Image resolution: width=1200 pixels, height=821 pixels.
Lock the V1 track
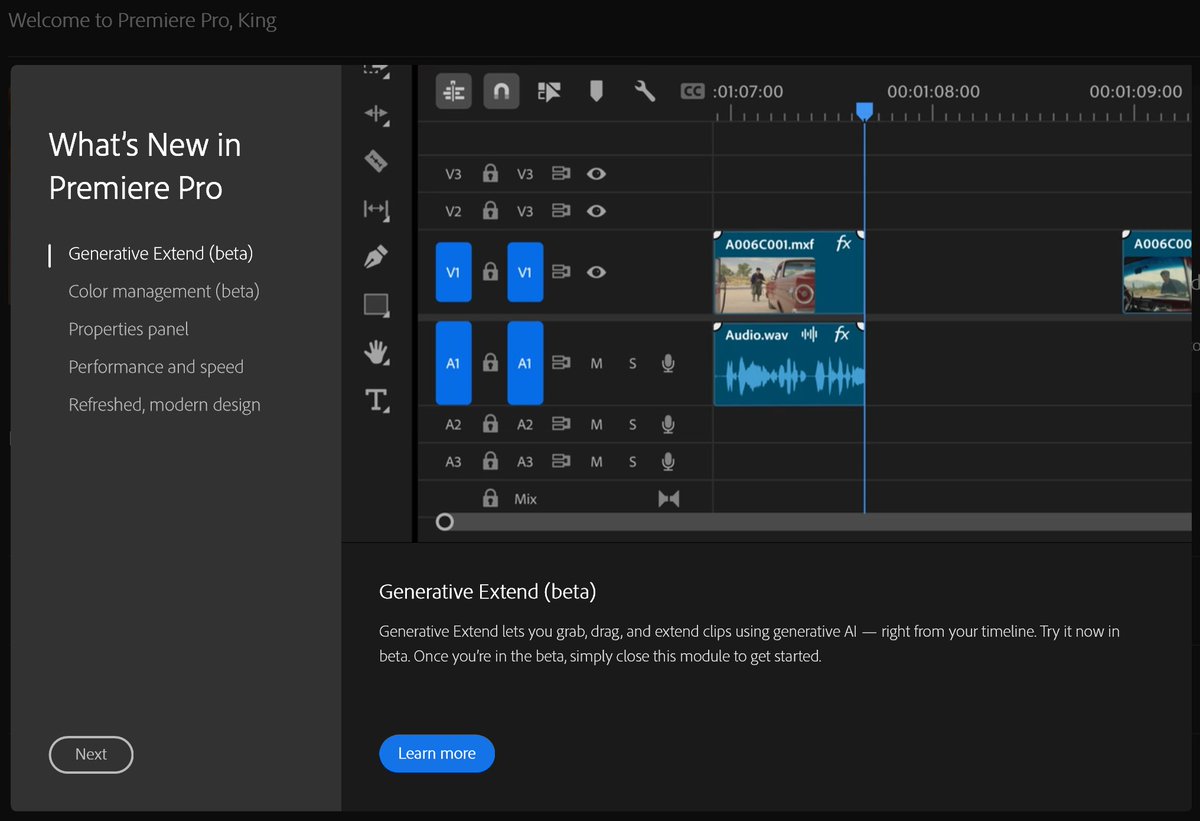point(490,271)
